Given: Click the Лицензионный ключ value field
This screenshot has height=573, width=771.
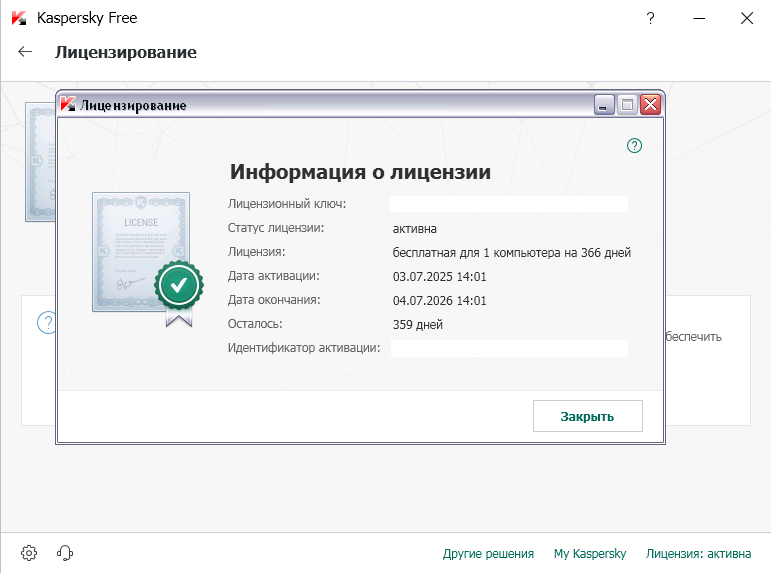Looking at the screenshot, I should 508,204.
